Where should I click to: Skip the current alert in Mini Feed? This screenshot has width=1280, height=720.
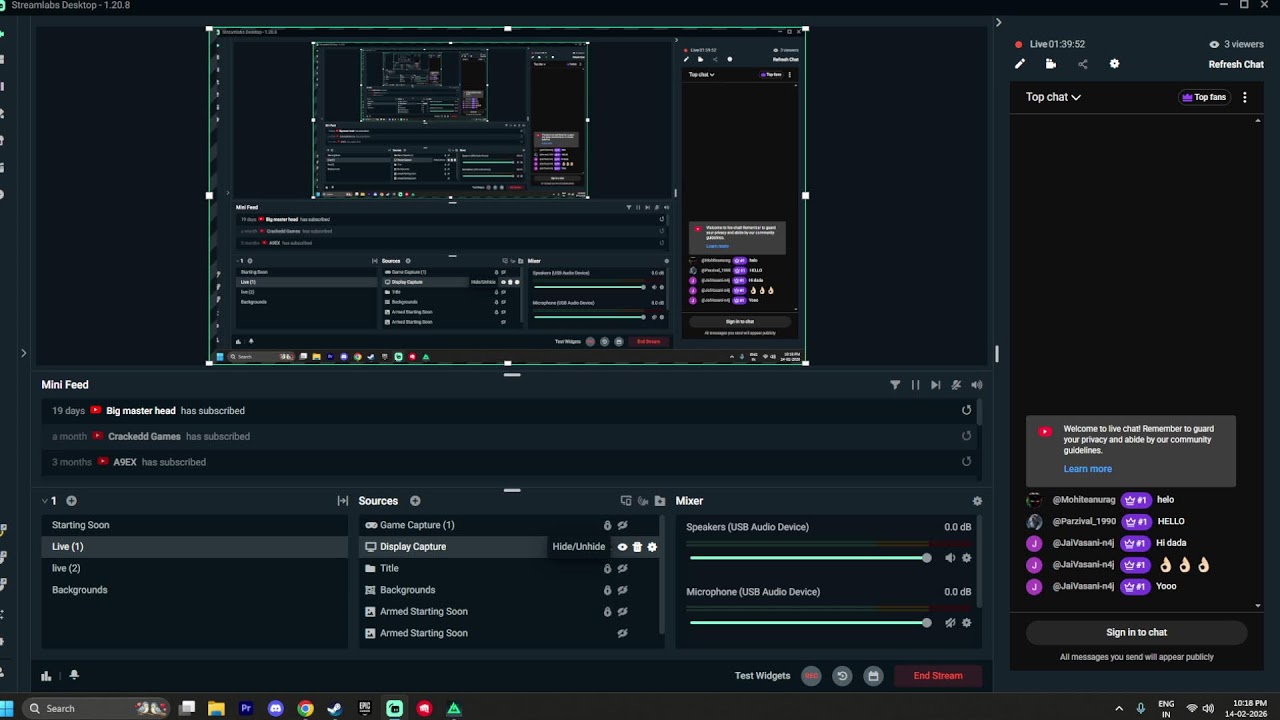tap(935, 385)
